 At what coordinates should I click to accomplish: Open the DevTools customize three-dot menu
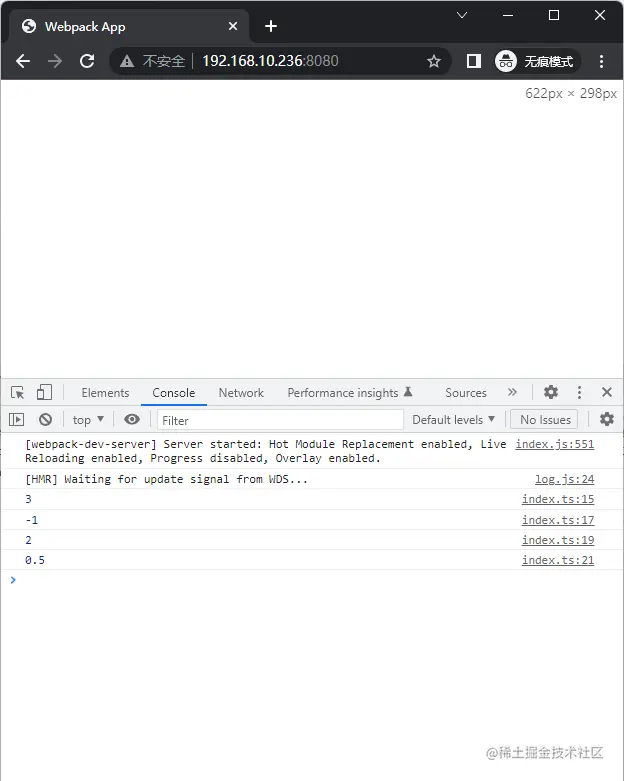(579, 392)
